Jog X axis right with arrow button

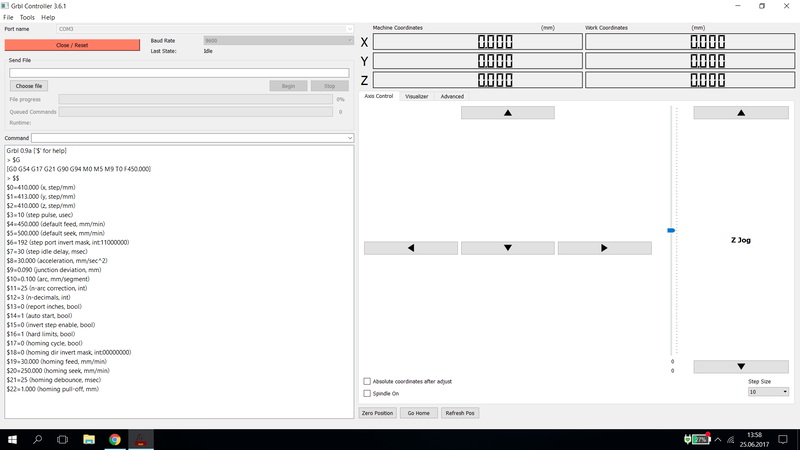tap(605, 248)
